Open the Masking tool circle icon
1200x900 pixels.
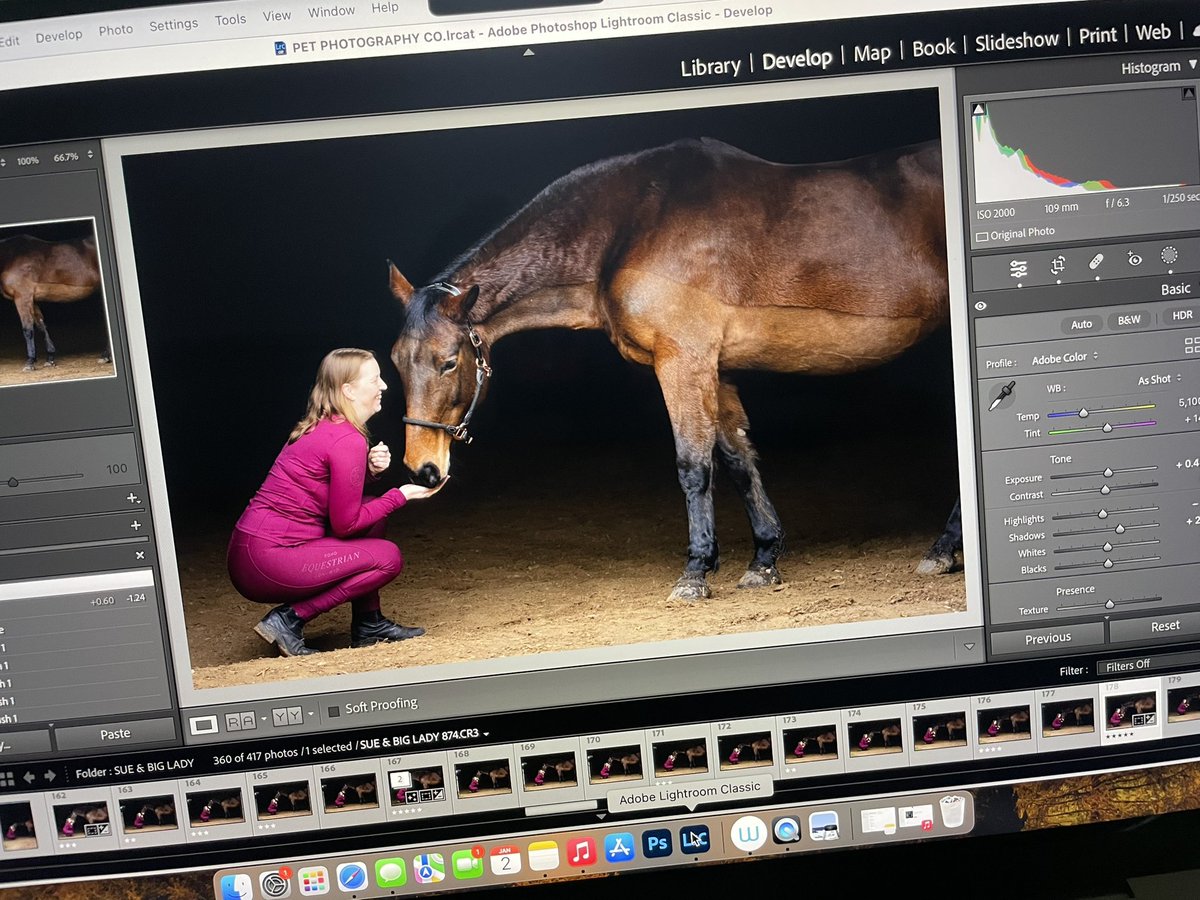[x=1169, y=255]
